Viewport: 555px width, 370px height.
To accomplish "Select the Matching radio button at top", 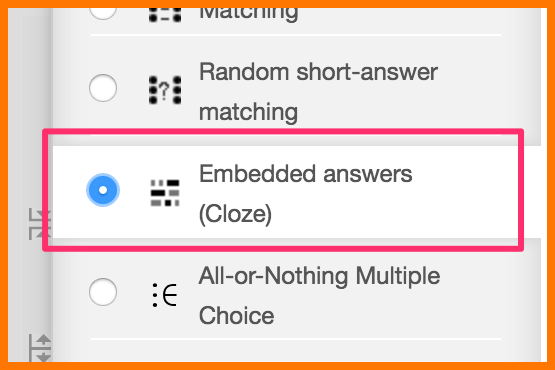I will (103, 13).
